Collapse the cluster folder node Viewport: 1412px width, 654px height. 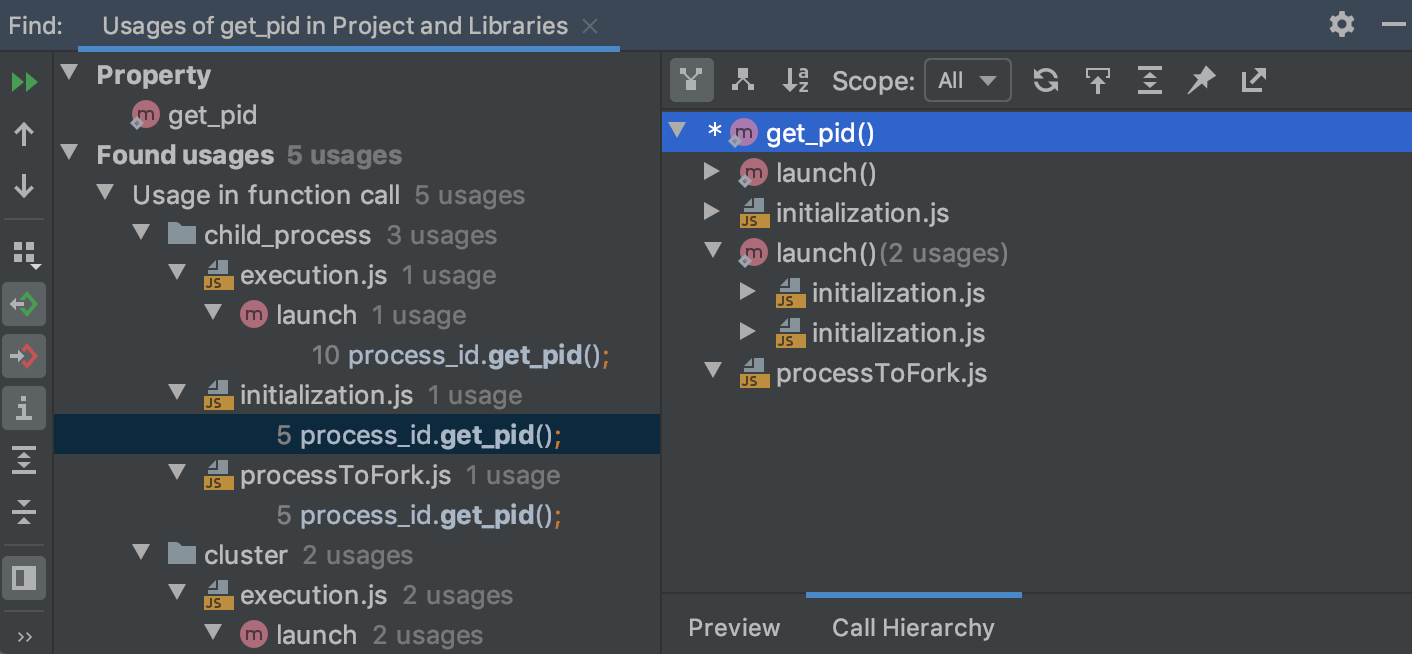pos(141,553)
